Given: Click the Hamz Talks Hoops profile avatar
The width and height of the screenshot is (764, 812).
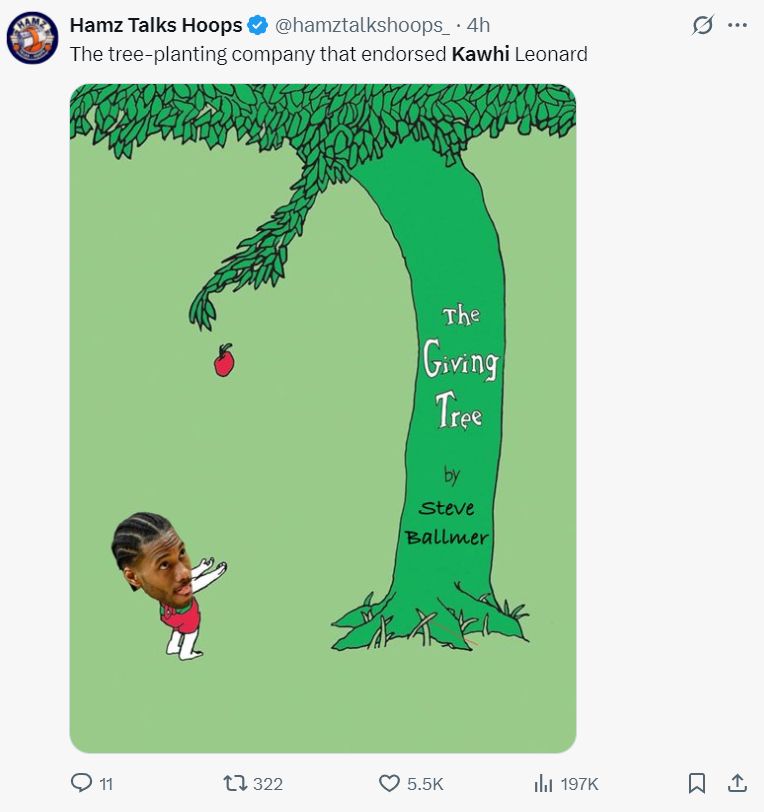Looking at the screenshot, I should coord(33,39).
